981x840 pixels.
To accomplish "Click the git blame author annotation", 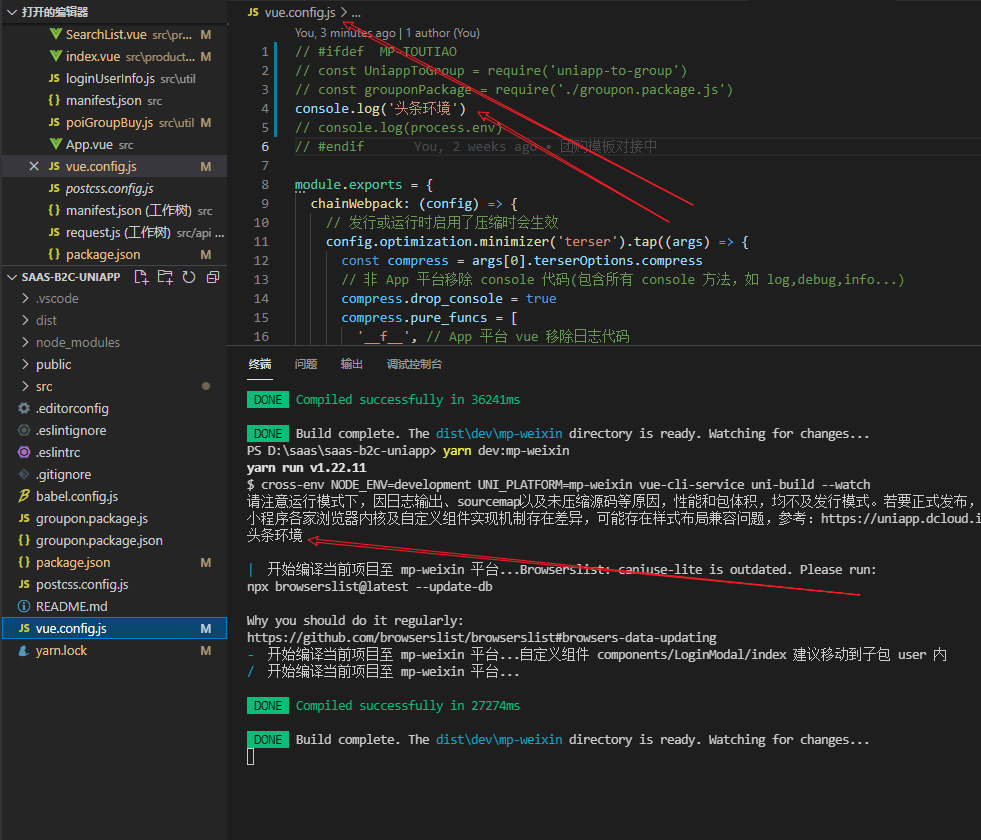I will [387, 33].
